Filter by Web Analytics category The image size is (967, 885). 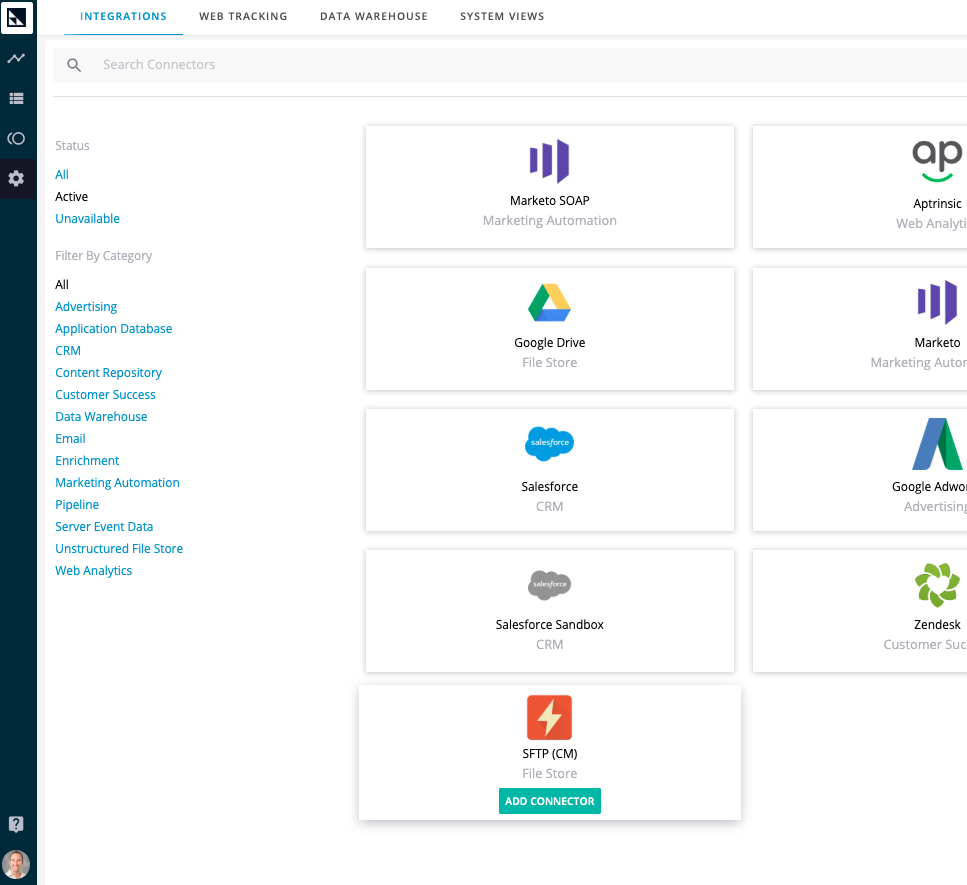[94, 570]
